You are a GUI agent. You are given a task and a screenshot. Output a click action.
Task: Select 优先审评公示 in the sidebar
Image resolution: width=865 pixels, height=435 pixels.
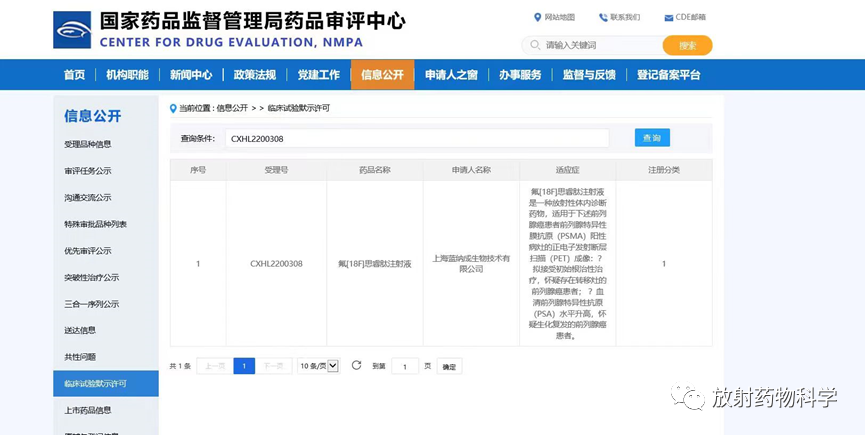click(x=88, y=251)
